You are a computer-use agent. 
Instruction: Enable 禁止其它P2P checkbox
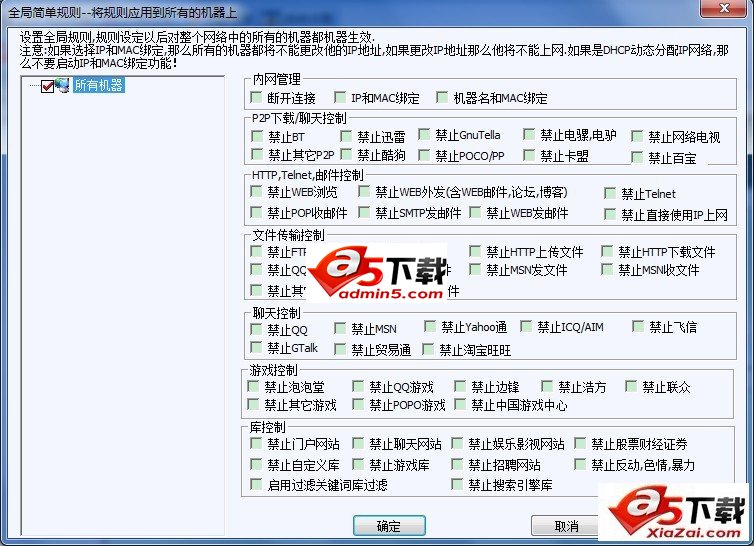coord(257,154)
